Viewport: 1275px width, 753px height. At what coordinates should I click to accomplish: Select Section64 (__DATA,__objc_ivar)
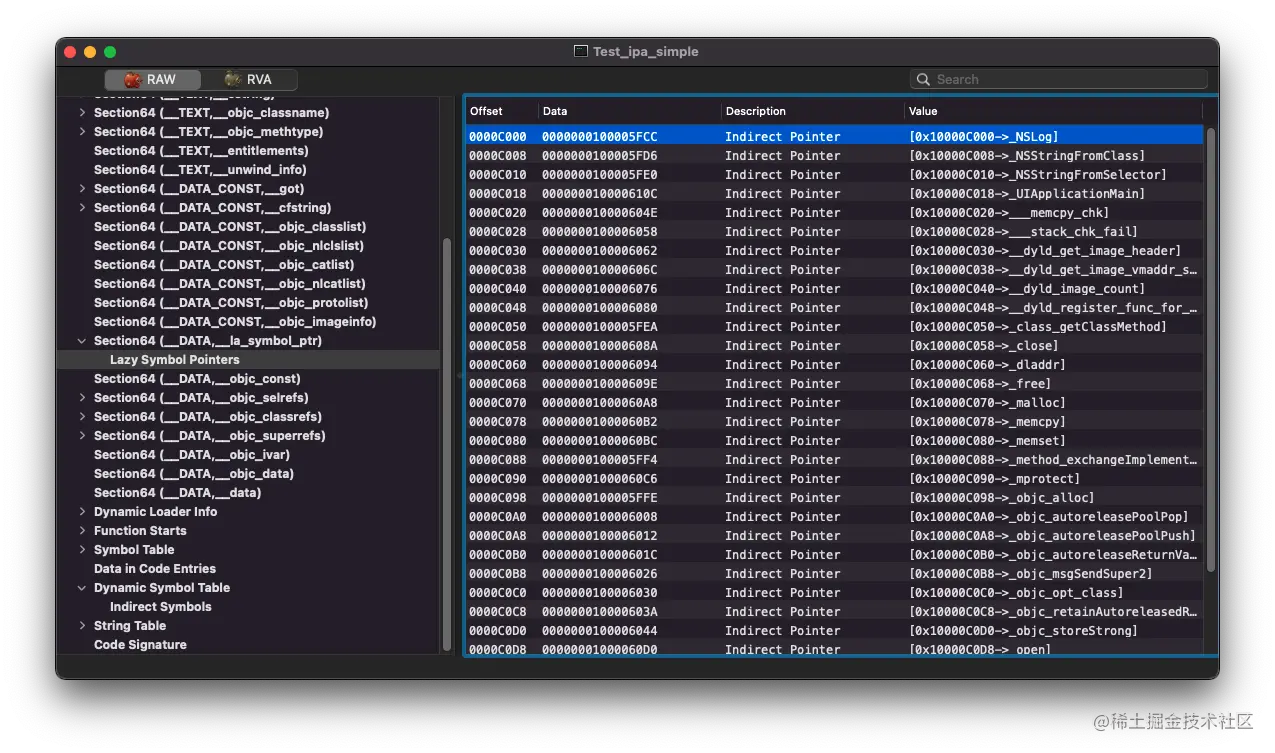tap(192, 455)
